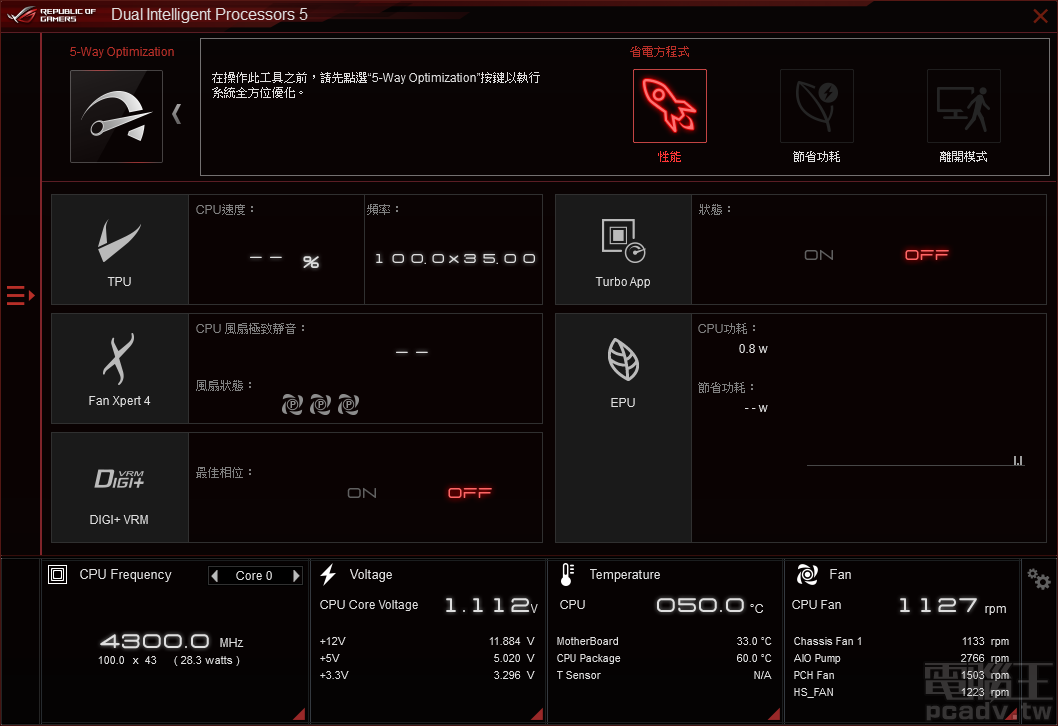The height and width of the screenshot is (726, 1058).
Task: Activate 離開模式 away mode
Action: pyautogui.click(x=963, y=106)
